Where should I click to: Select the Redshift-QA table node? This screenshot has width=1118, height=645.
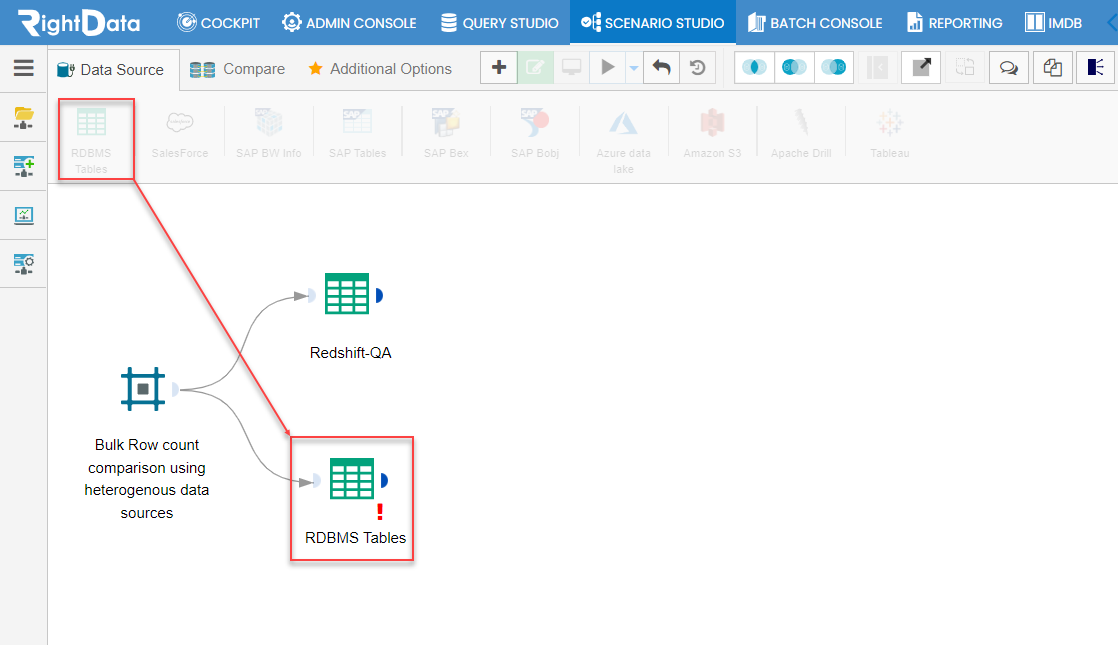tap(347, 294)
